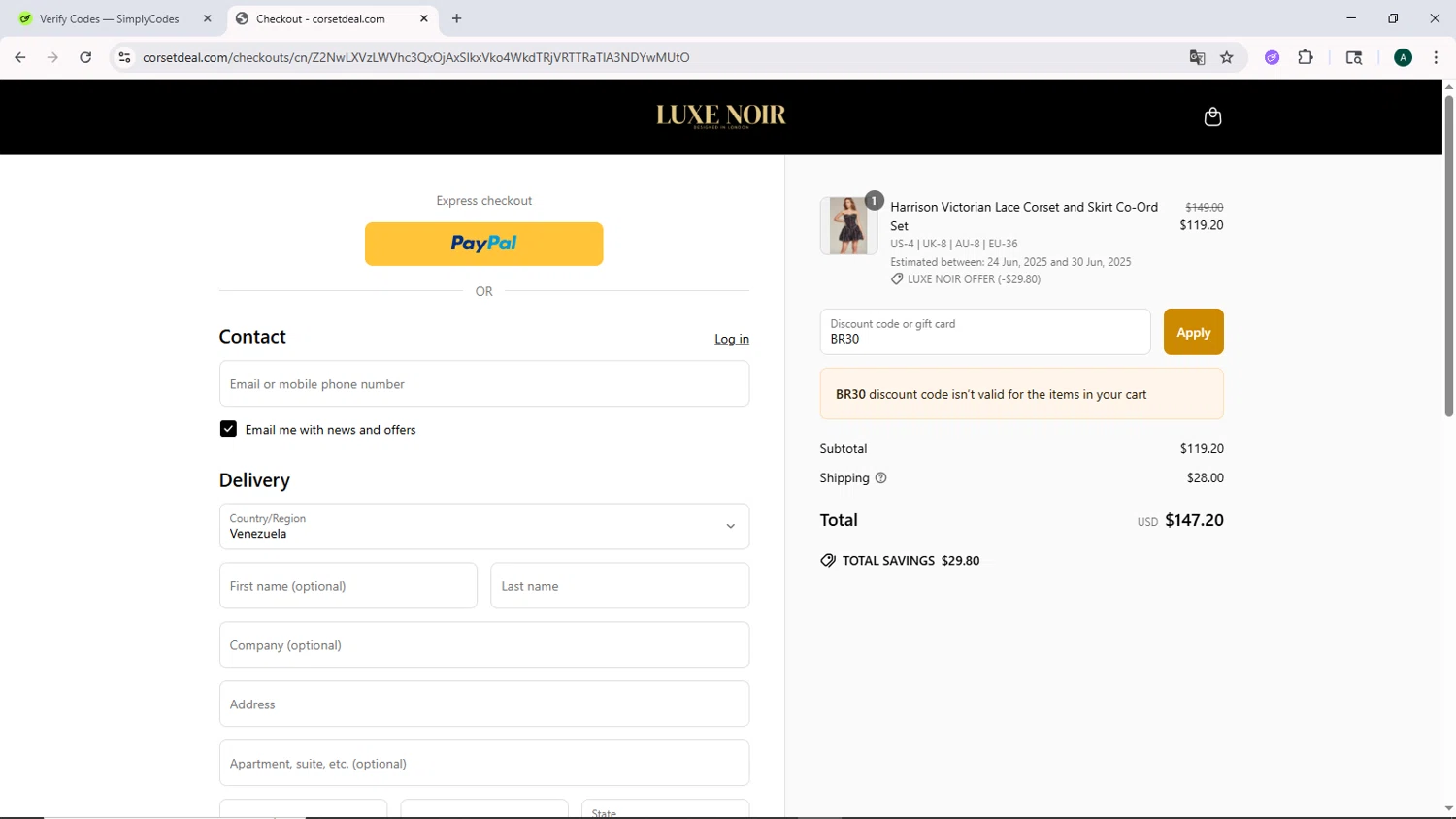This screenshot has height=819, width=1456.
Task: Click the size text US-4 | UK-8
Action: click(954, 244)
